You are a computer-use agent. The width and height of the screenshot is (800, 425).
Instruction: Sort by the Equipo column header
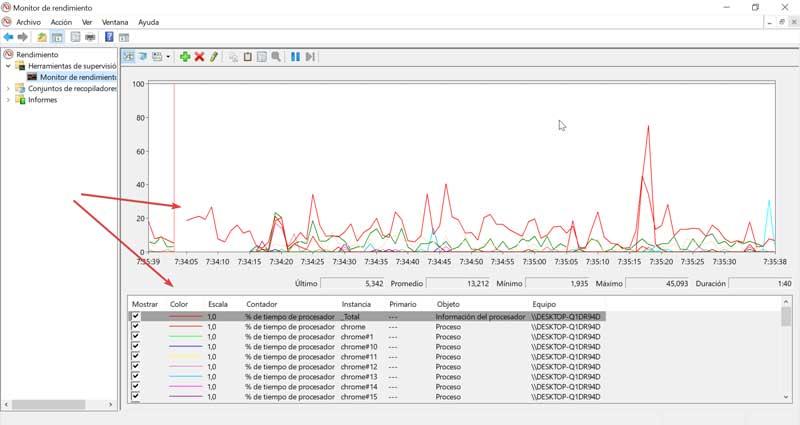point(544,304)
